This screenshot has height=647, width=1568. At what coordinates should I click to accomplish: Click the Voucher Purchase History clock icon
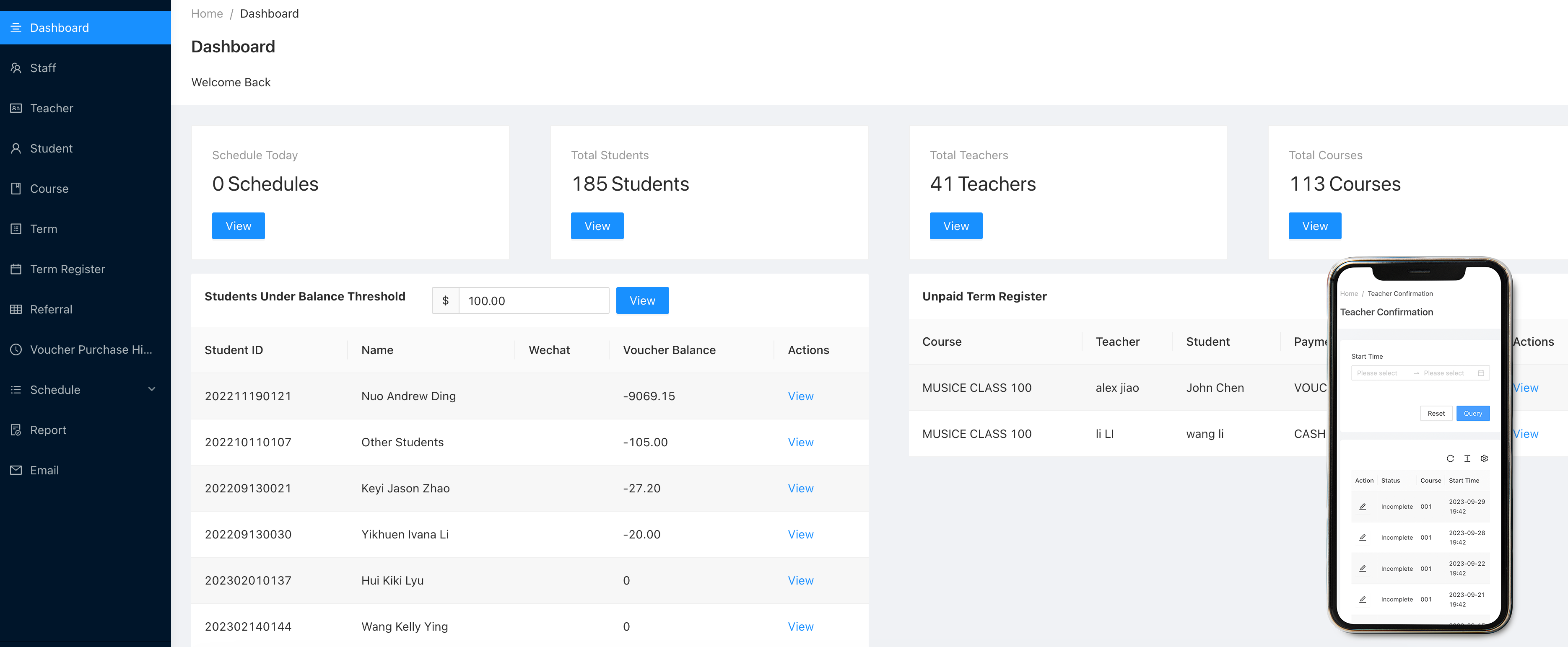[x=16, y=349]
